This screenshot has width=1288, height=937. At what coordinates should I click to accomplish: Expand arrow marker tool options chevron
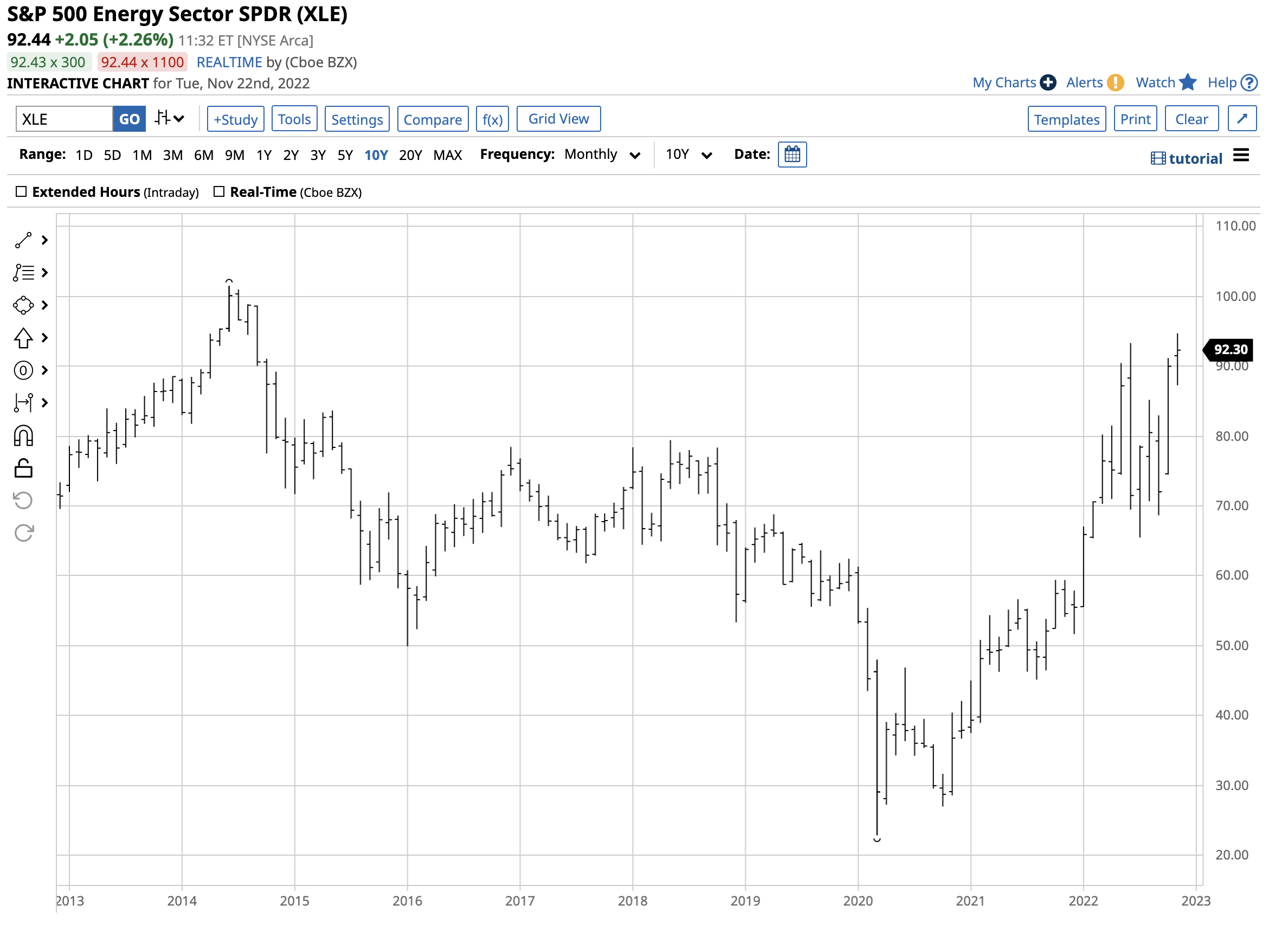click(45, 338)
